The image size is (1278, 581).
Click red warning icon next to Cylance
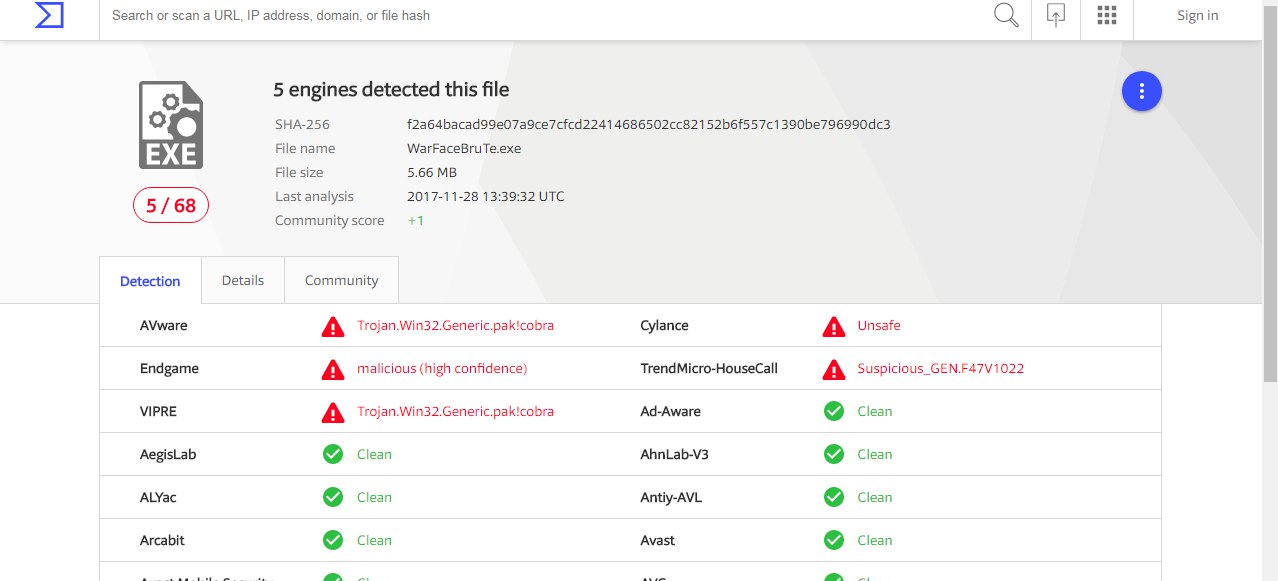(x=833, y=326)
